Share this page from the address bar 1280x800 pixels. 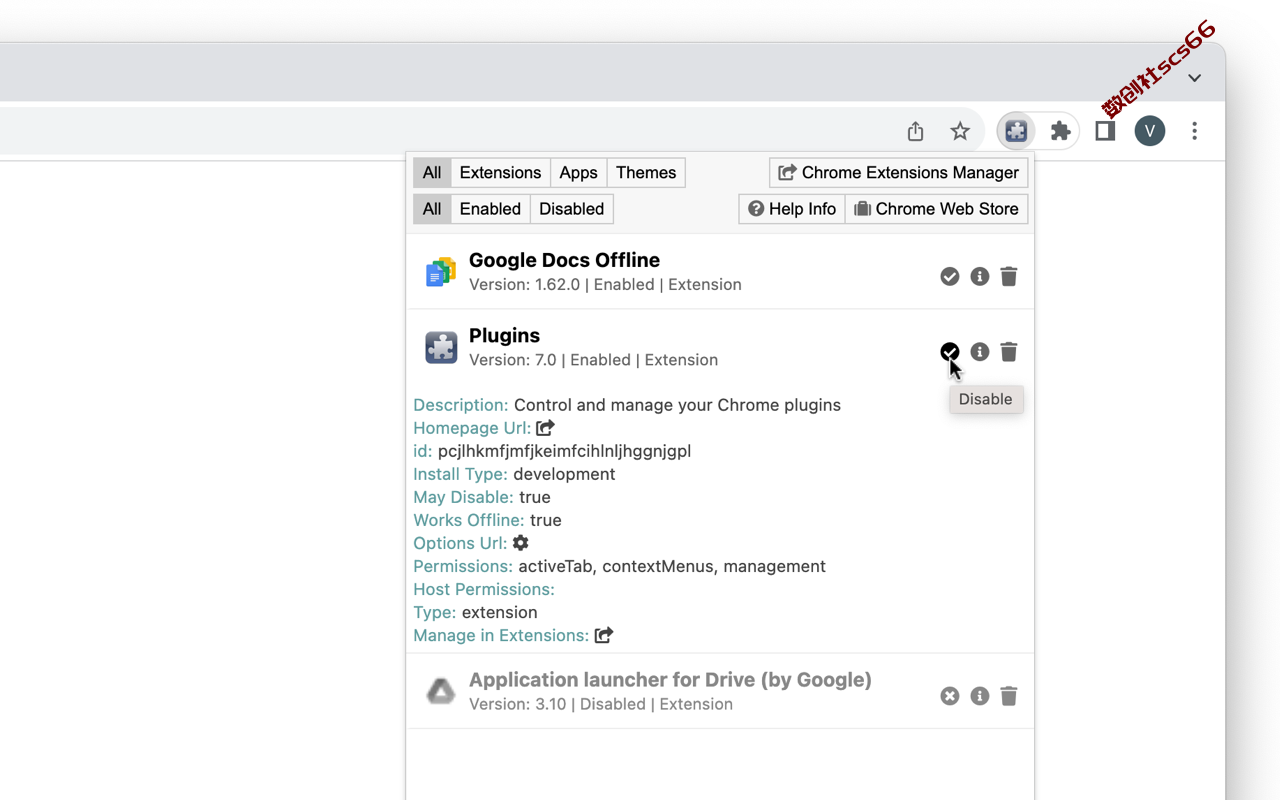click(x=916, y=131)
